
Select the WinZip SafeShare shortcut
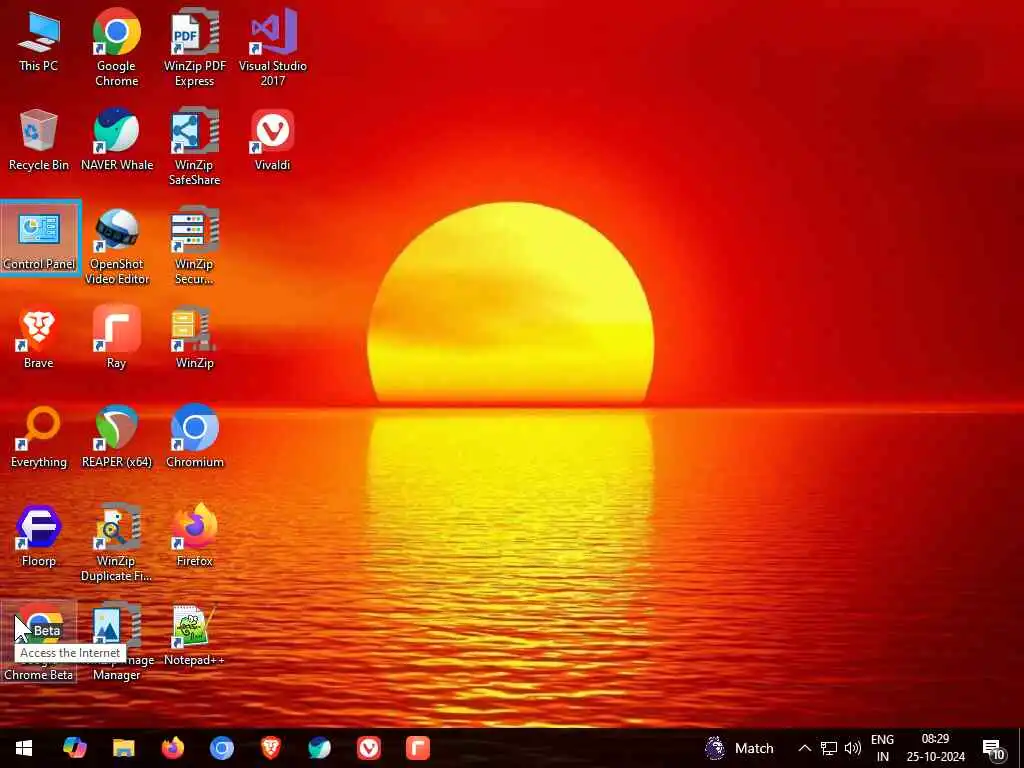click(195, 147)
